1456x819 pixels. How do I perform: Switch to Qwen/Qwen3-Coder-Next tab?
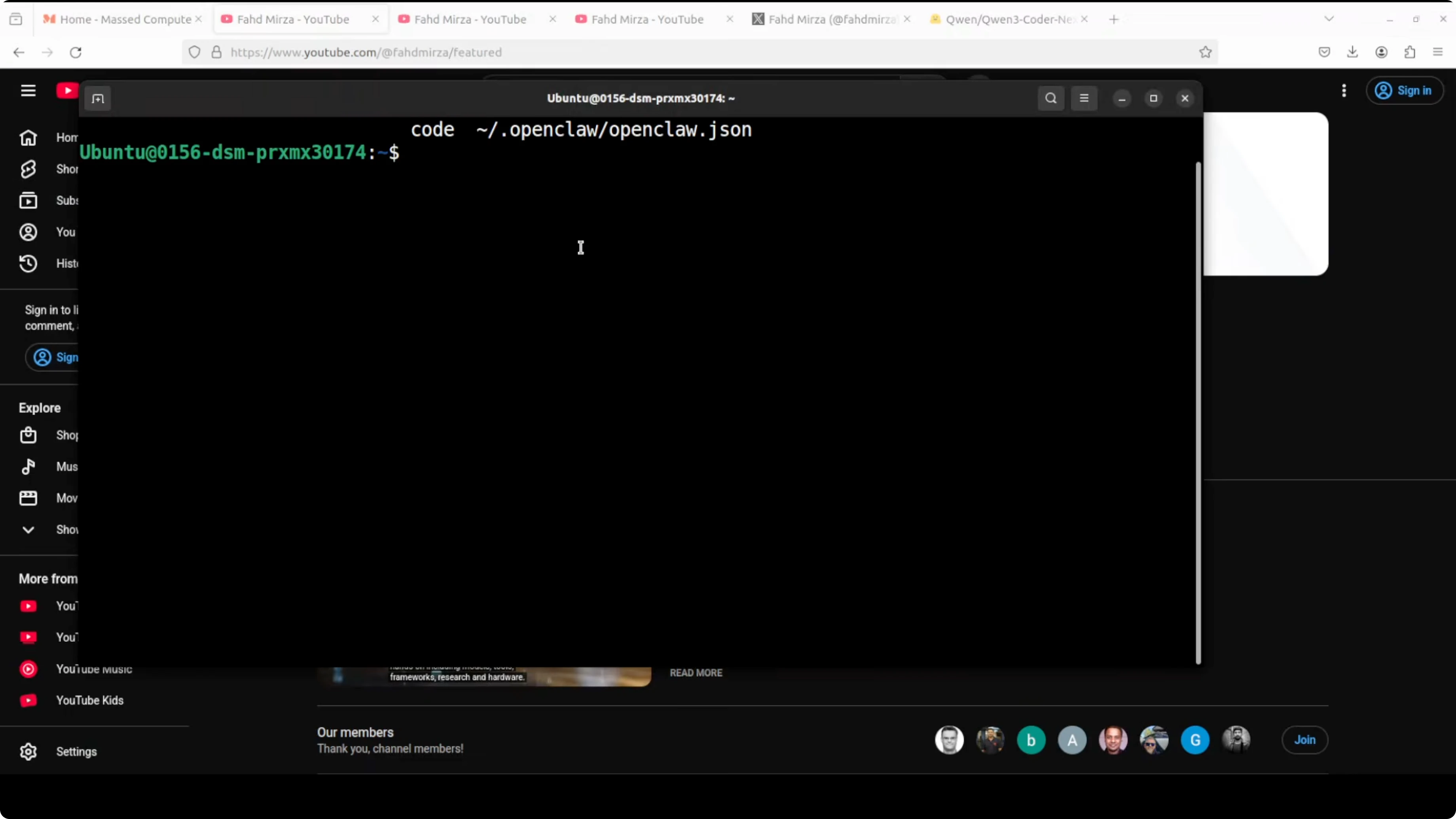(x=1009, y=19)
